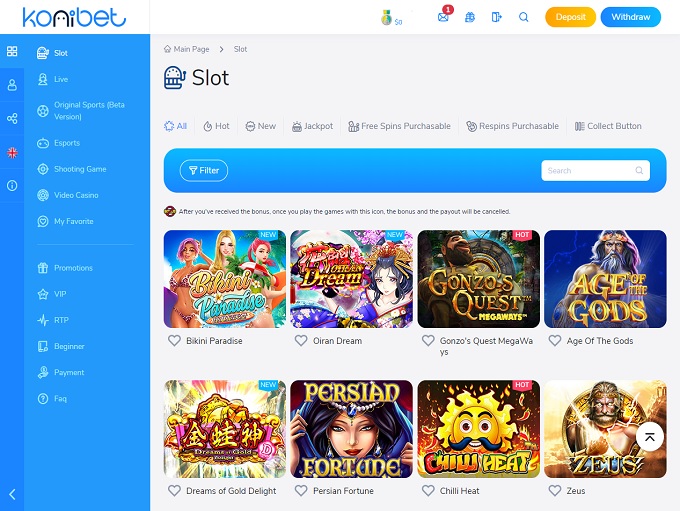
Task: Open the header search magnifier icon
Action: (x=523, y=17)
